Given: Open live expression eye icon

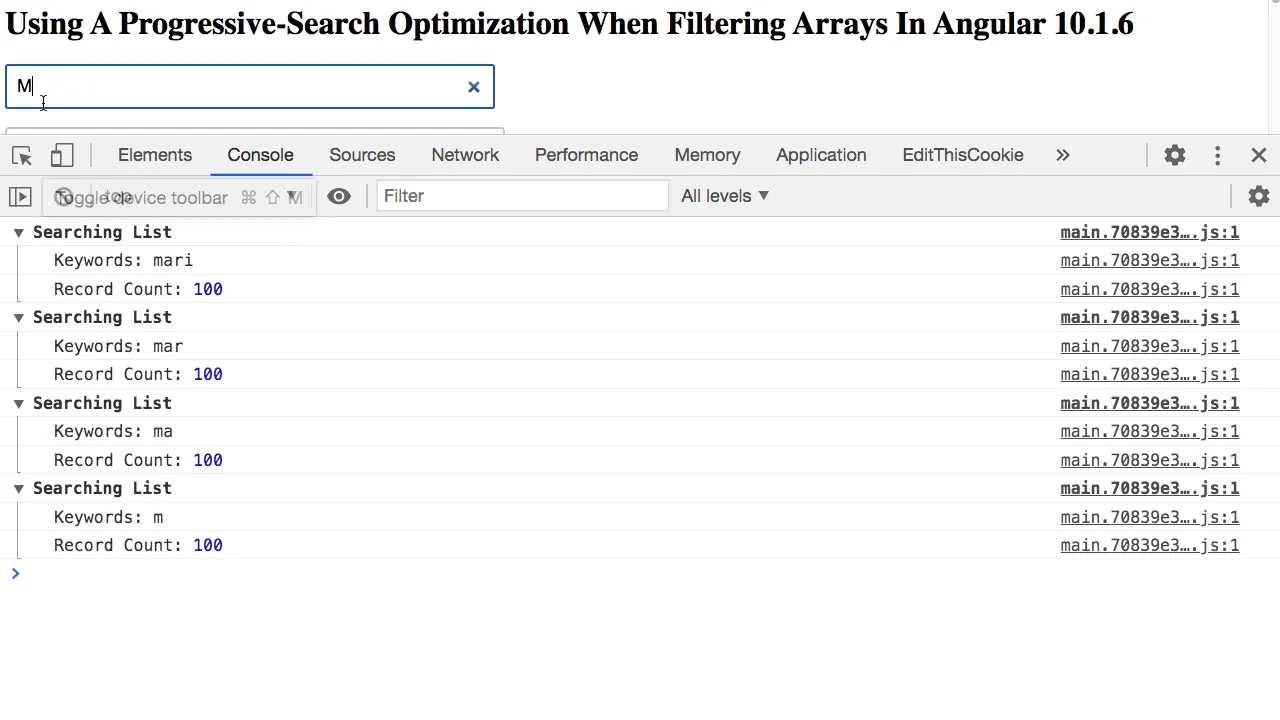Looking at the screenshot, I should coord(339,197).
